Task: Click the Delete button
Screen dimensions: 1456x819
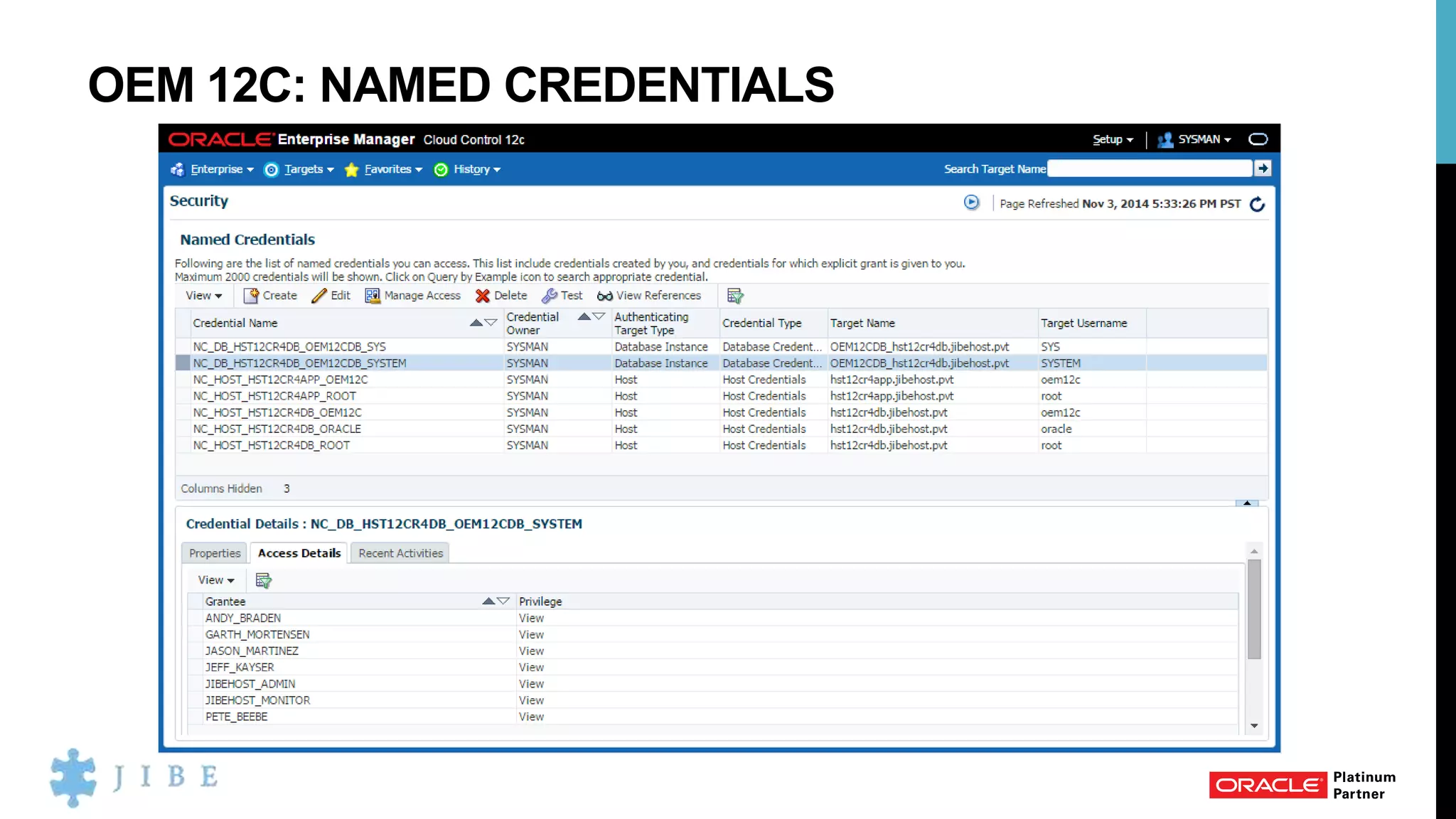Action: pyautogui.click(x=501, y=296)
